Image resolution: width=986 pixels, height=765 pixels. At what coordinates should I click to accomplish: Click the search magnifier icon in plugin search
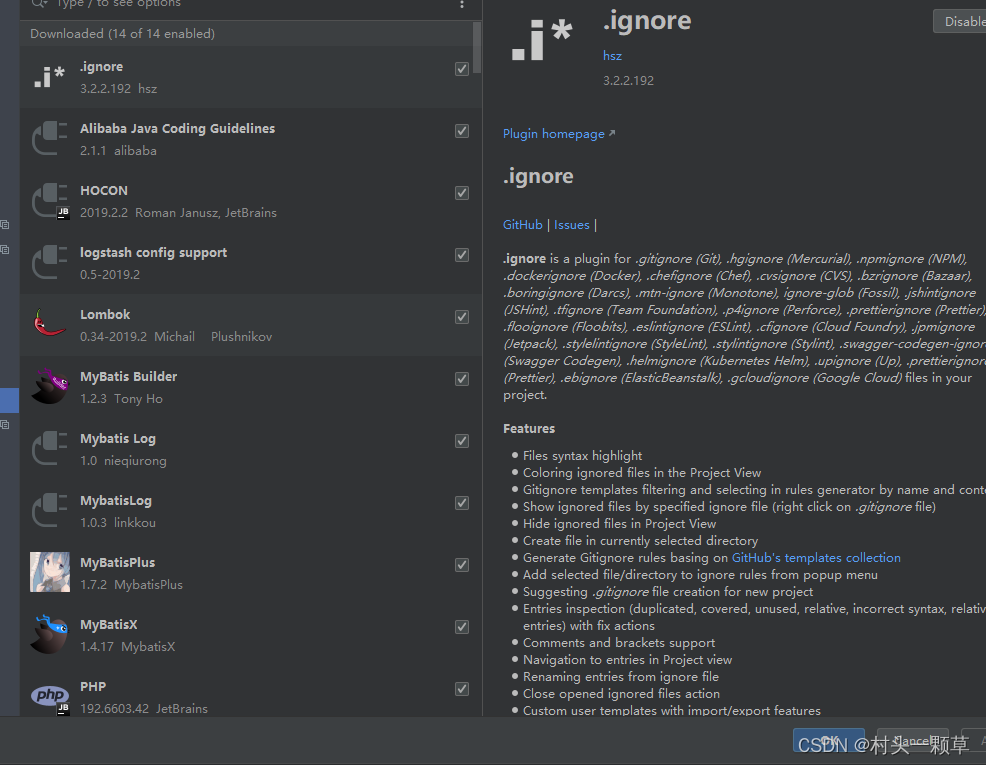coord(39,3)
